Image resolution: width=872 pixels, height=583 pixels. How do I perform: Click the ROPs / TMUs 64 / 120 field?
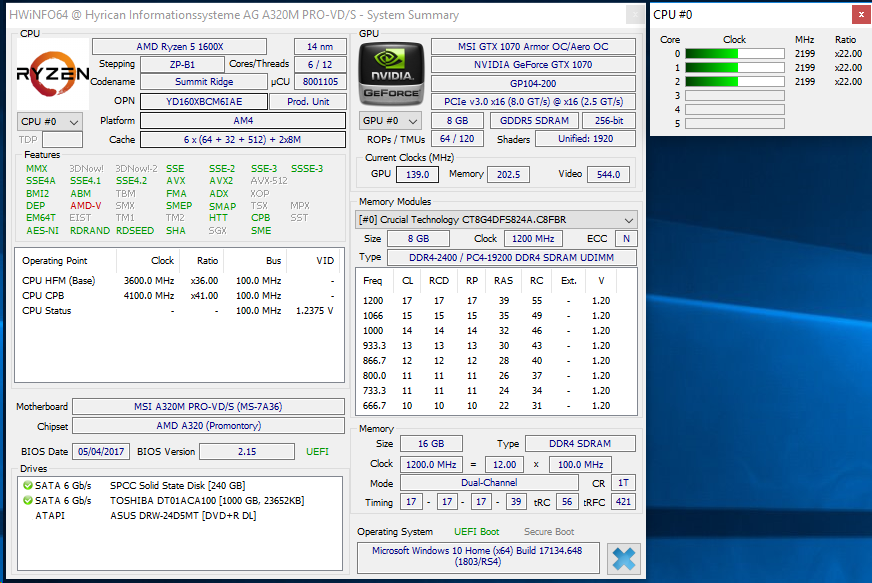click(x=457, y=139)
